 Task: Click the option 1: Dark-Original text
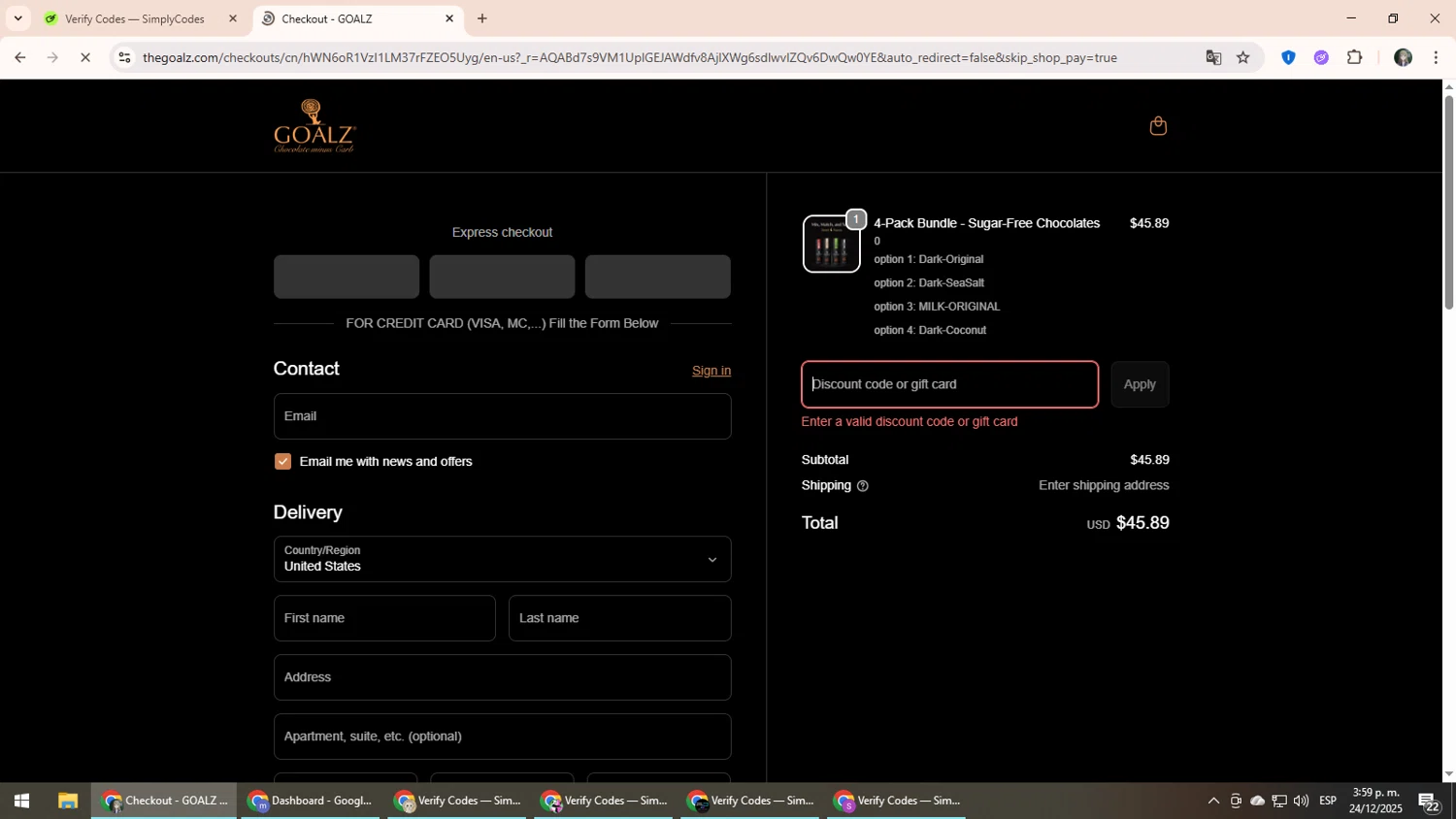click(929, 259)
